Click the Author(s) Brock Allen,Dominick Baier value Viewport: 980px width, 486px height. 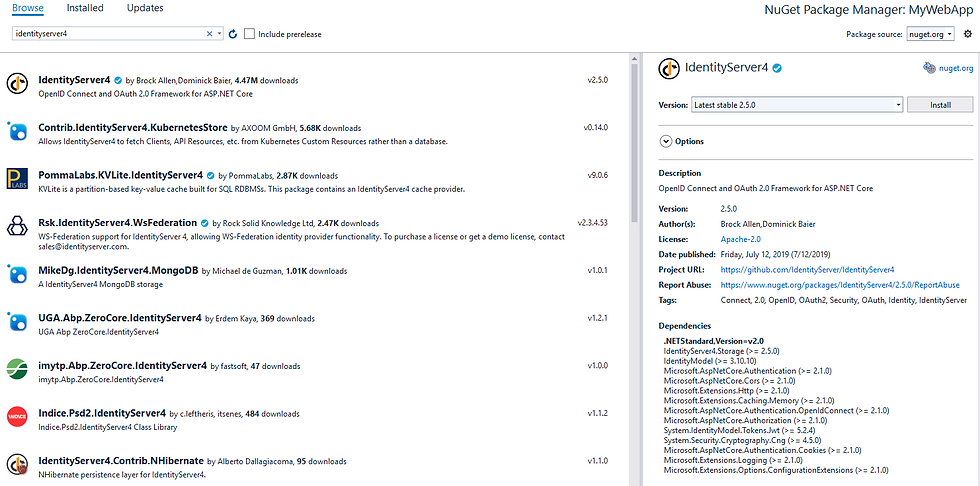(x=768, y=224)
